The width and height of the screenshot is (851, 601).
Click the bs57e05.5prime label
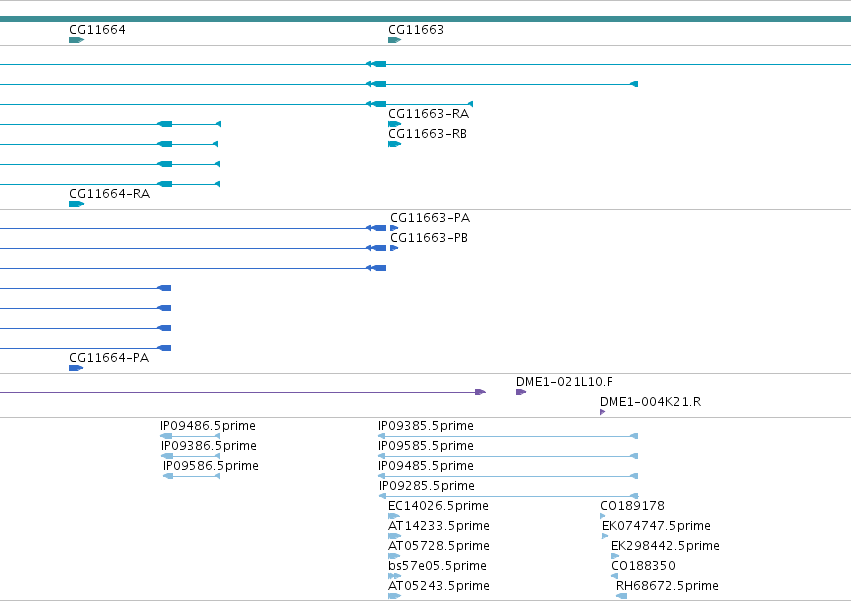(x=437, y=566)
